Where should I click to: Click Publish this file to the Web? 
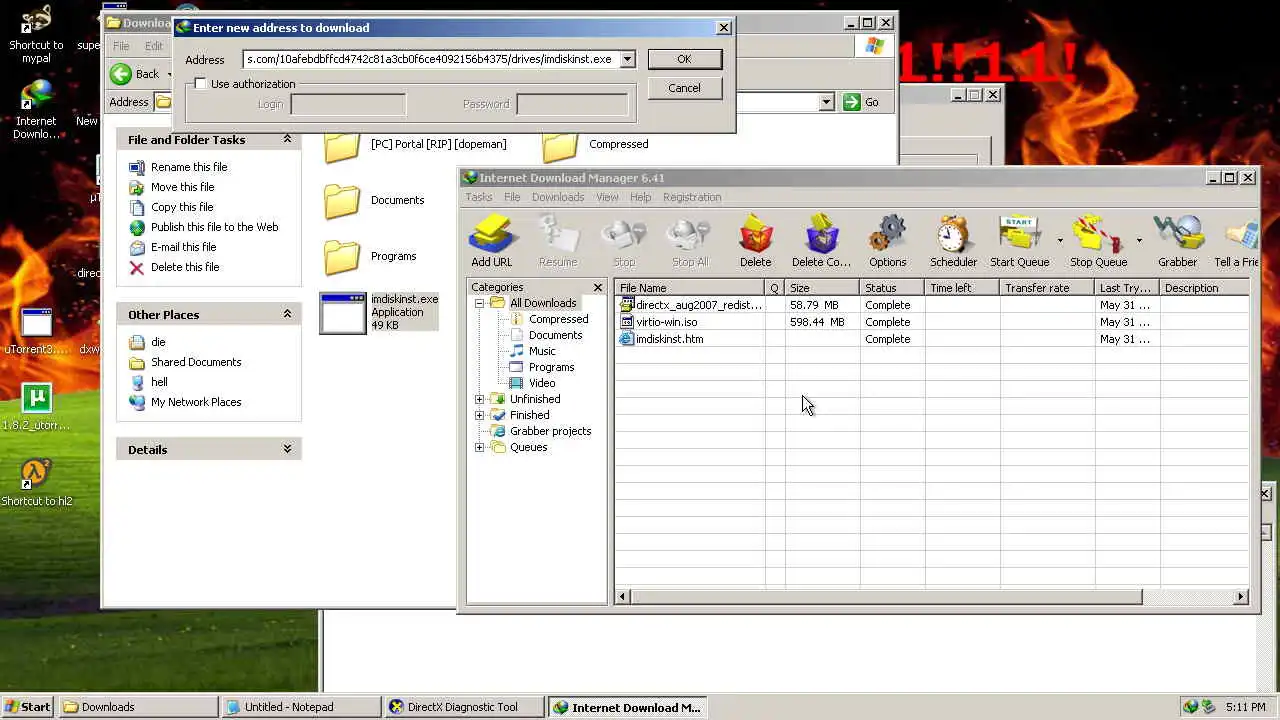pyautogui.click(x=215, y=227)
